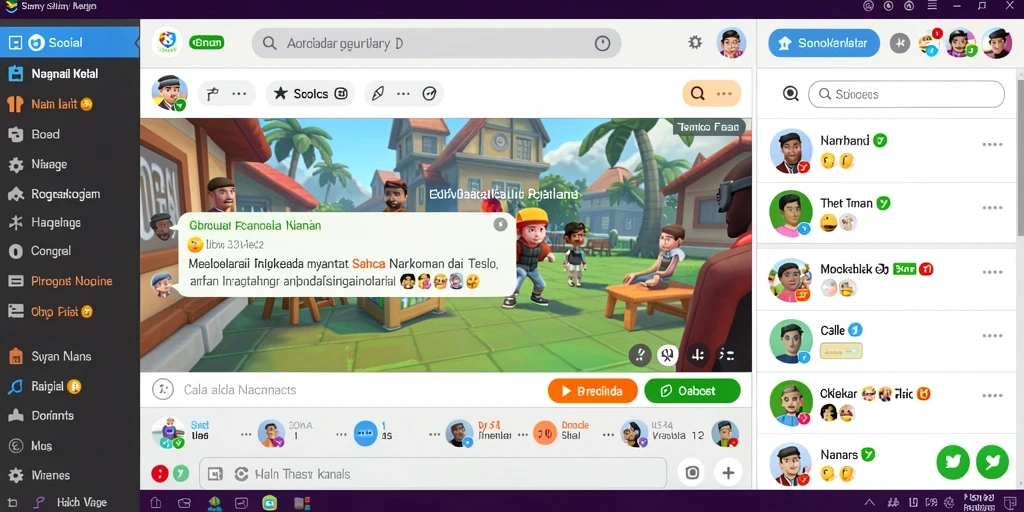Open three-dot options for Thet Tman contact
Screen dimensions: 1024x512
click(992, 208)
